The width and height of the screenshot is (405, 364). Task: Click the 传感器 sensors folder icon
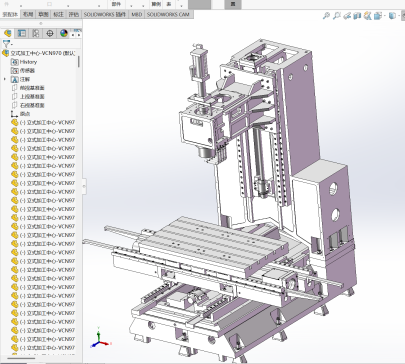click(15, 71)
